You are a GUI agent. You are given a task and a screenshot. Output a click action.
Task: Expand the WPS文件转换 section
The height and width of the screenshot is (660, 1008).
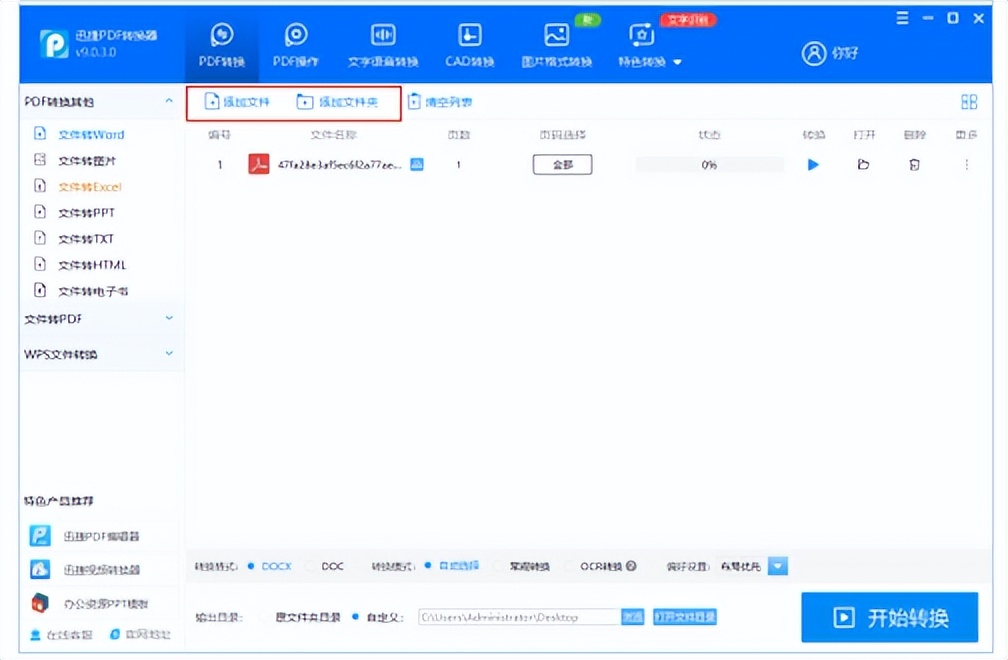(168, 353)
